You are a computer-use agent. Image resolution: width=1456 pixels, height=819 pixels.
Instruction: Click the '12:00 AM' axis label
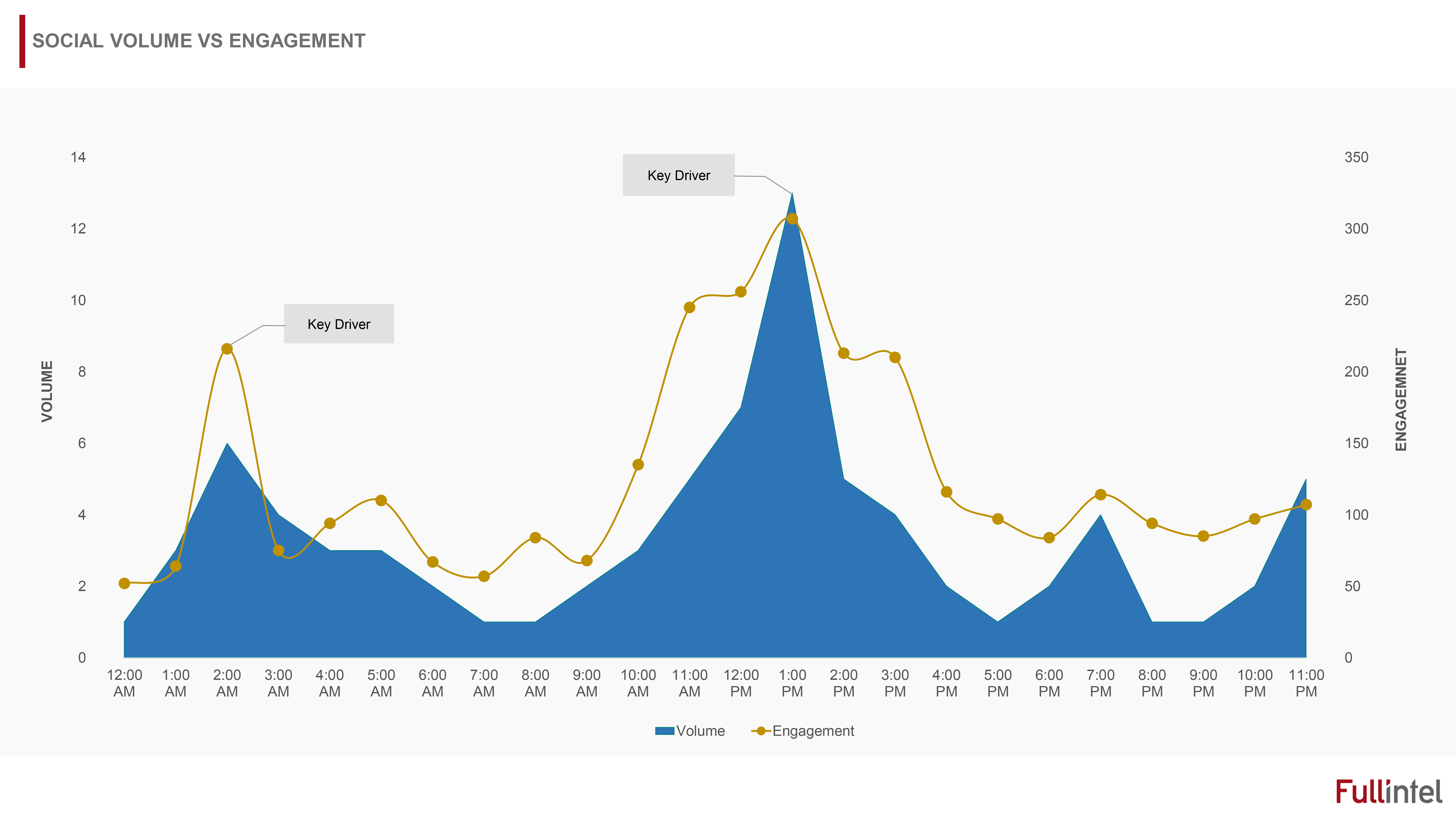(x=124, y=683)
